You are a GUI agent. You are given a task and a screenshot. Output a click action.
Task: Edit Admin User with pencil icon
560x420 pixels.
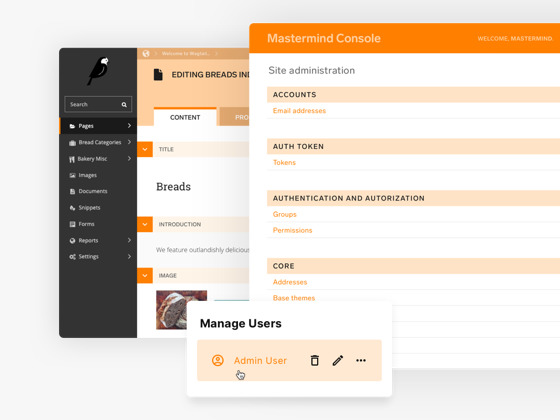338,360
